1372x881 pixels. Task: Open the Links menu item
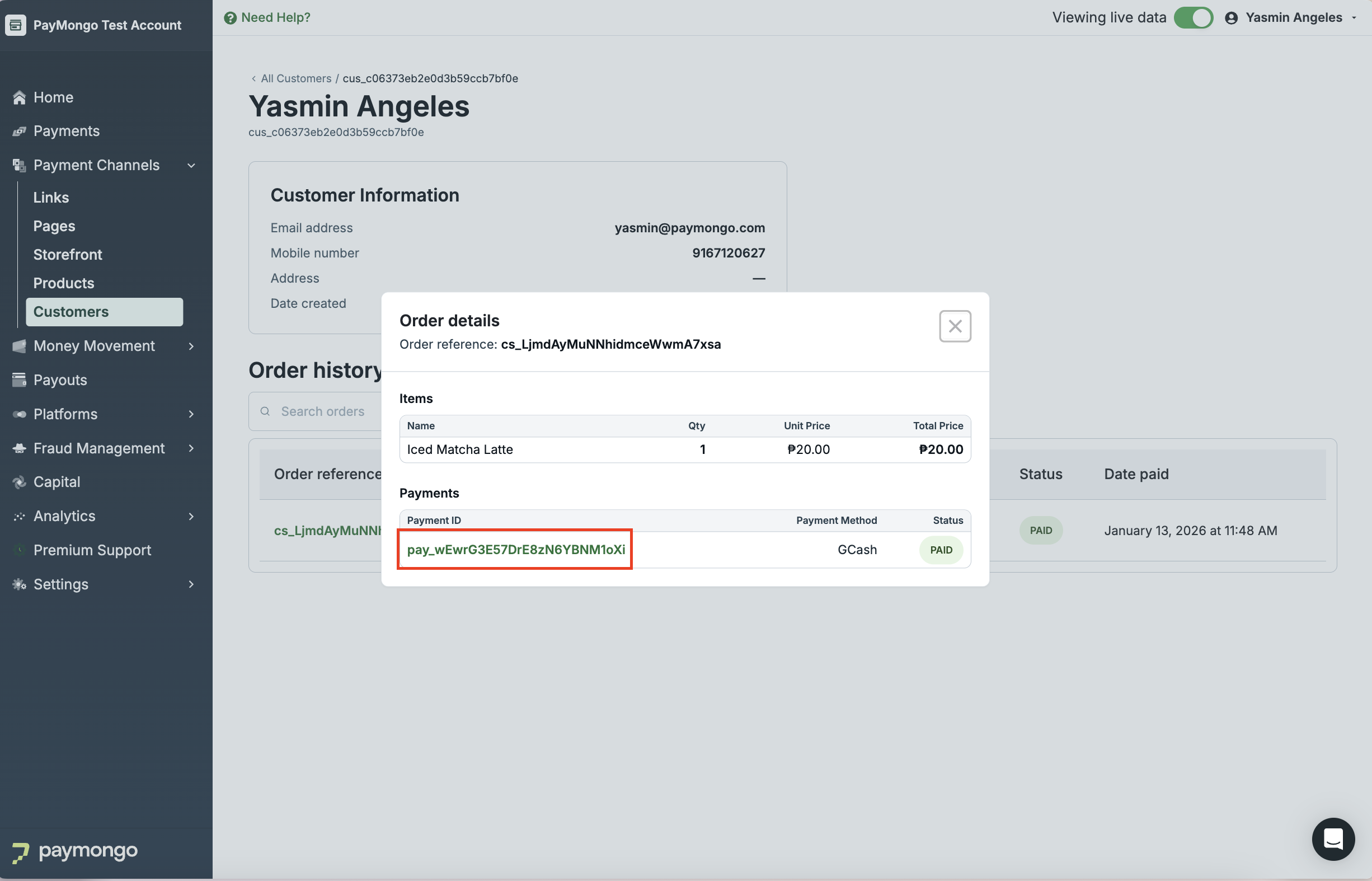point(51,198)
